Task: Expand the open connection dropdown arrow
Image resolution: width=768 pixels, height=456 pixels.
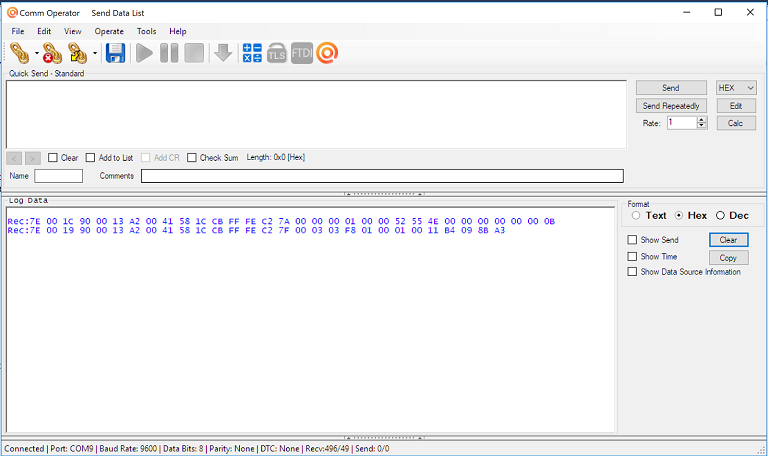Action: click(x=37, y=53)
